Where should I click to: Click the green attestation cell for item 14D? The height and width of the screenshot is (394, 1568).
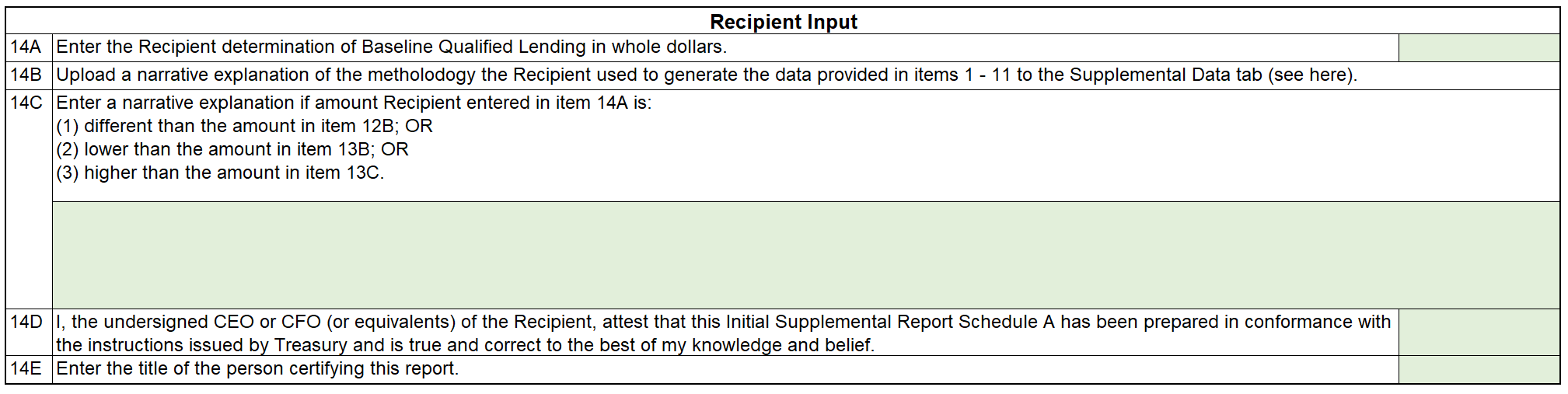[1479, 333]
